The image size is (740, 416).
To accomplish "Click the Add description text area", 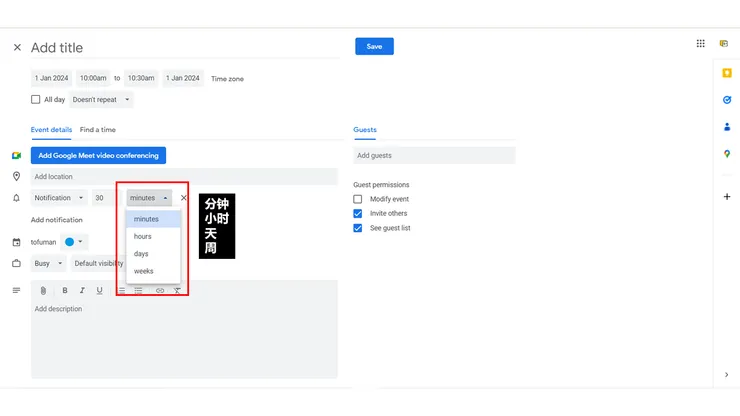I will [184, 340].
